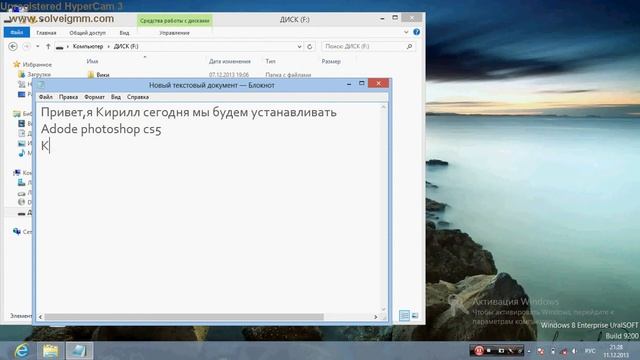Click Избранное in Explorer navigation pane
Viewport: 640px width, 360px height.
click(x=37, y=64)
